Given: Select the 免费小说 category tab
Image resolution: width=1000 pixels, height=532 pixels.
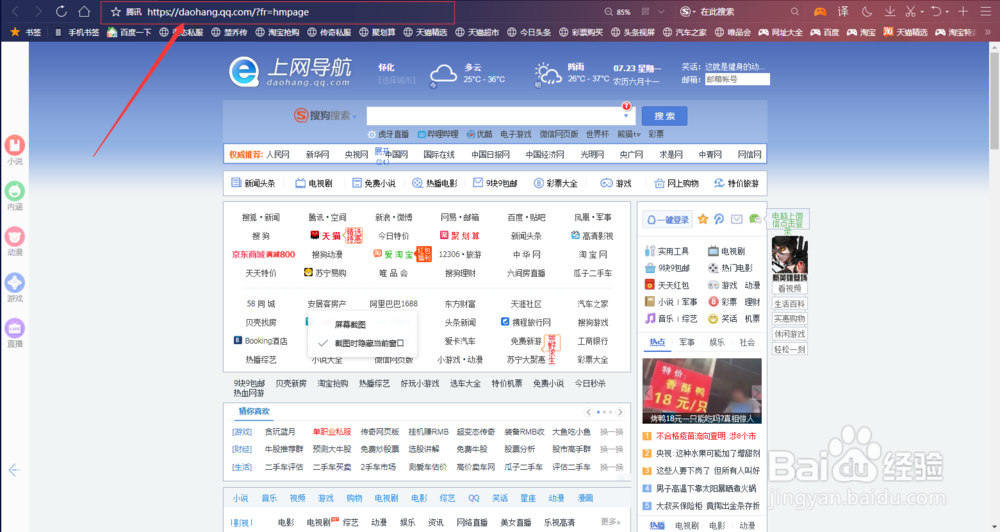Looking at the screenshot, I should click(x=374, y=183).
